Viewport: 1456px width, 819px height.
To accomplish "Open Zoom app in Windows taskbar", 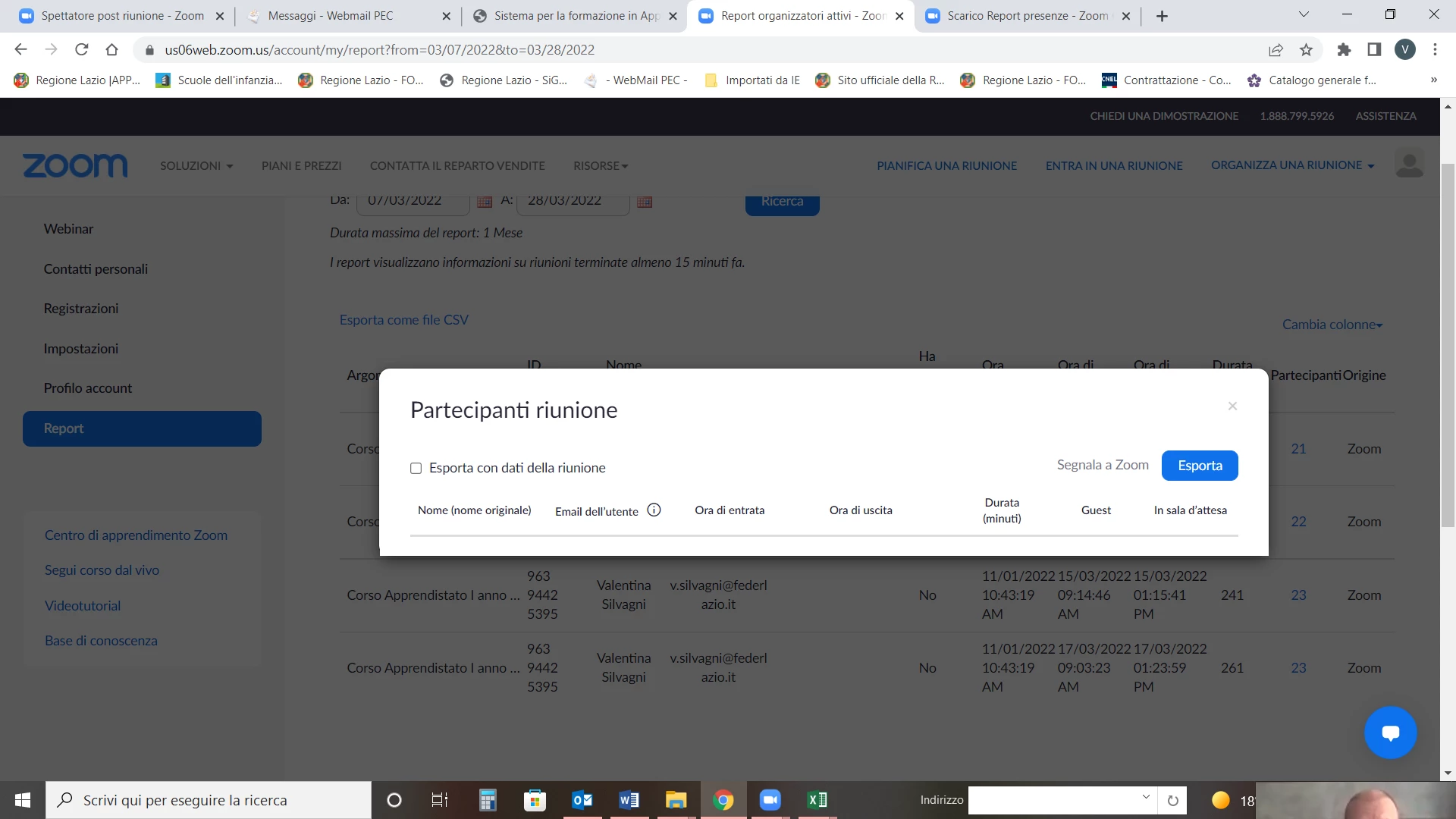I will (770, 800).
